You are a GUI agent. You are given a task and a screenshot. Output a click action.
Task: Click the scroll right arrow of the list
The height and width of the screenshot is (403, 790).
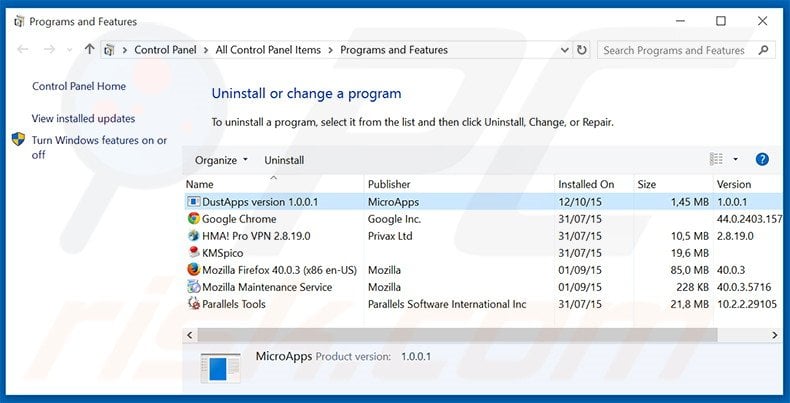(x=775, y=335)
